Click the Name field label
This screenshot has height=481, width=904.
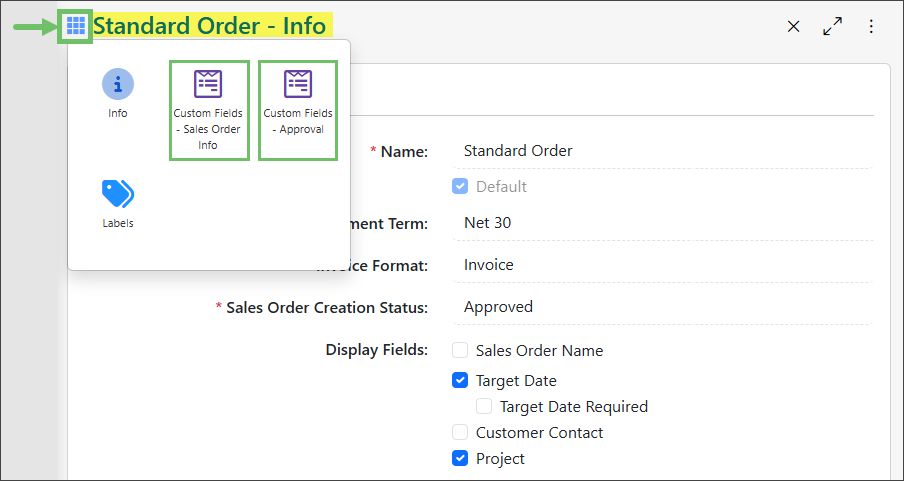(404, 152)
